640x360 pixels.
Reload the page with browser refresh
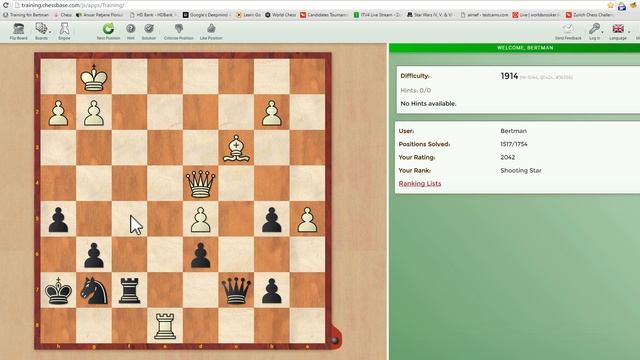(6, 5)
